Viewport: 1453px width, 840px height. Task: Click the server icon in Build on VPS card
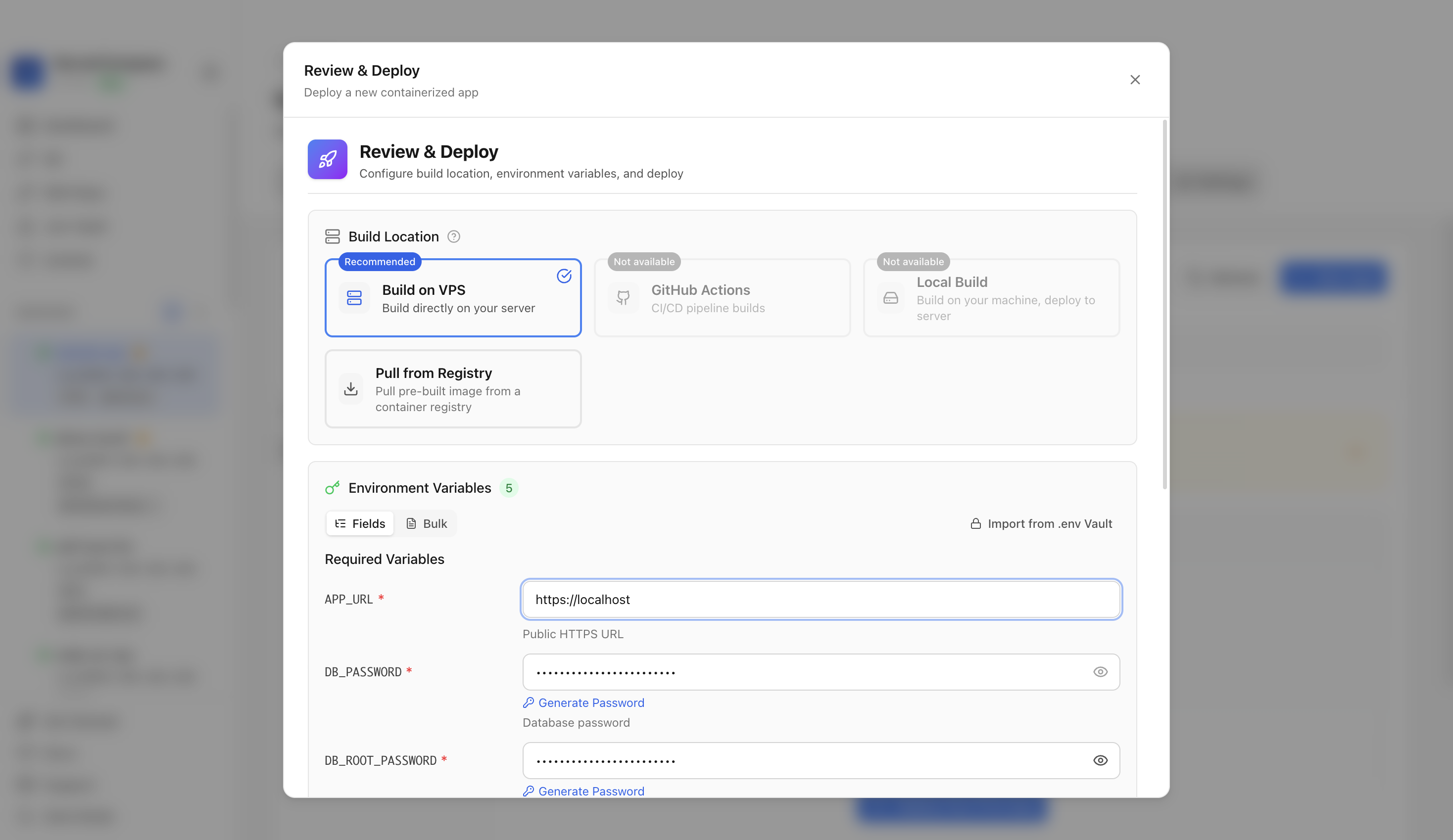click(354, 297)
